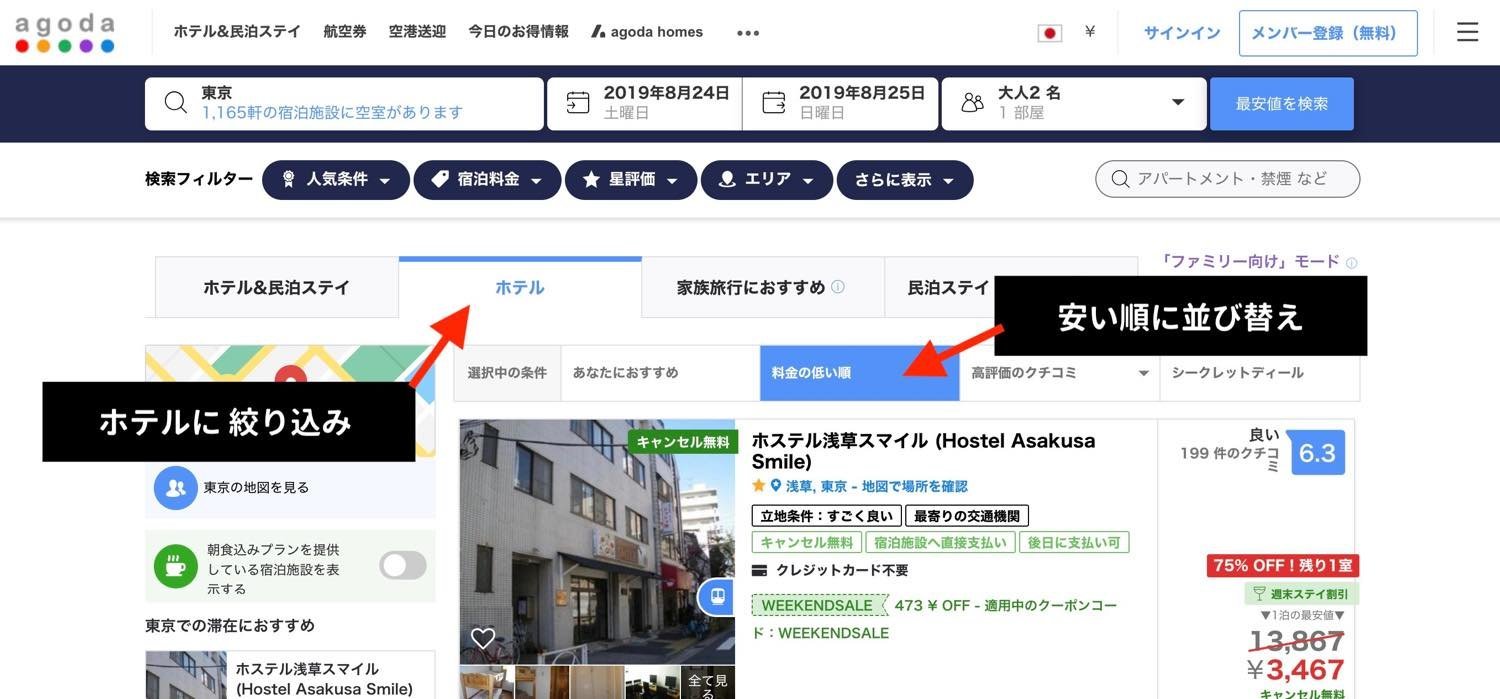Open 空港送迎 in top navigation

[417, 32]
